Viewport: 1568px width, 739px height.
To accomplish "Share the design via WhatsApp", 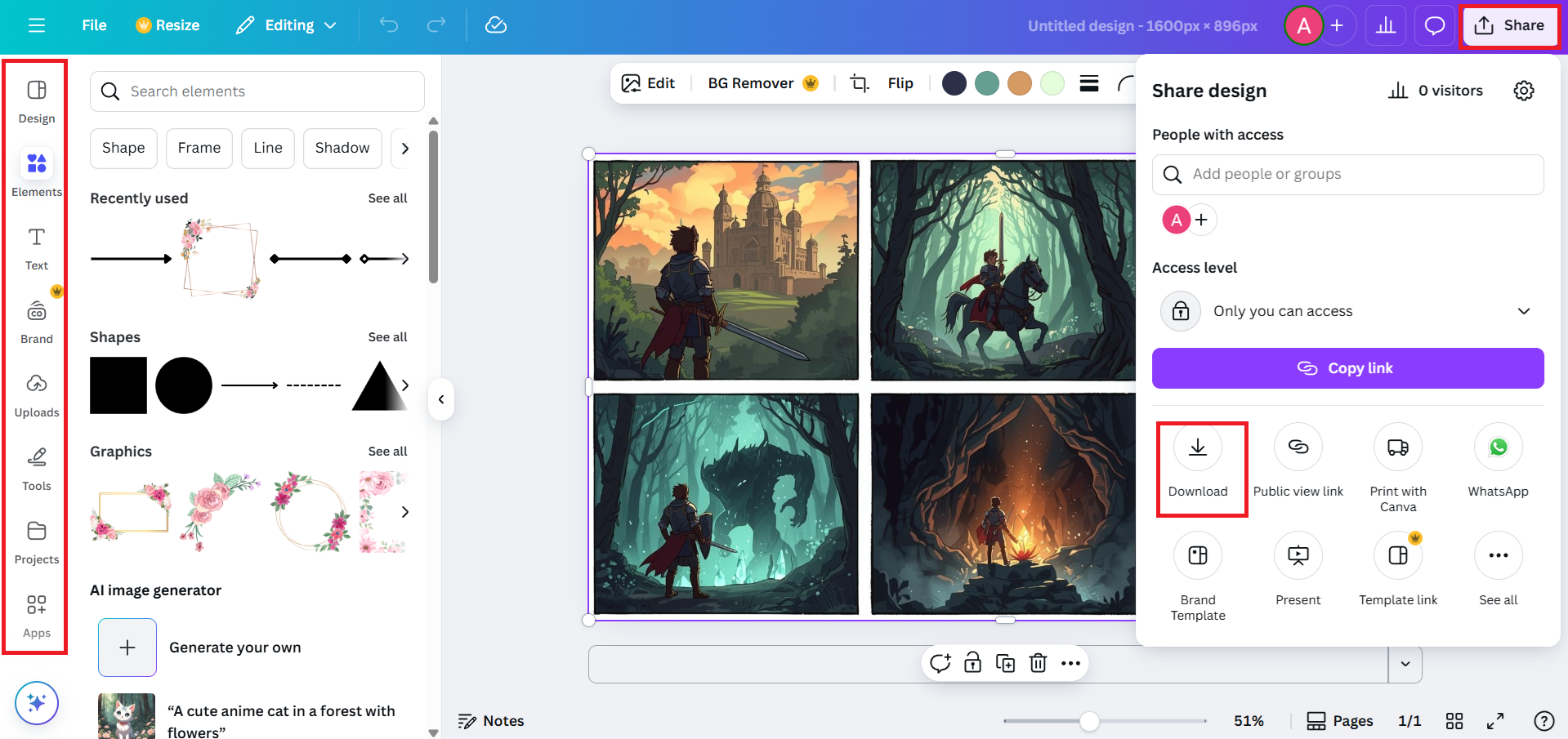I will (x=1498, y=457).
